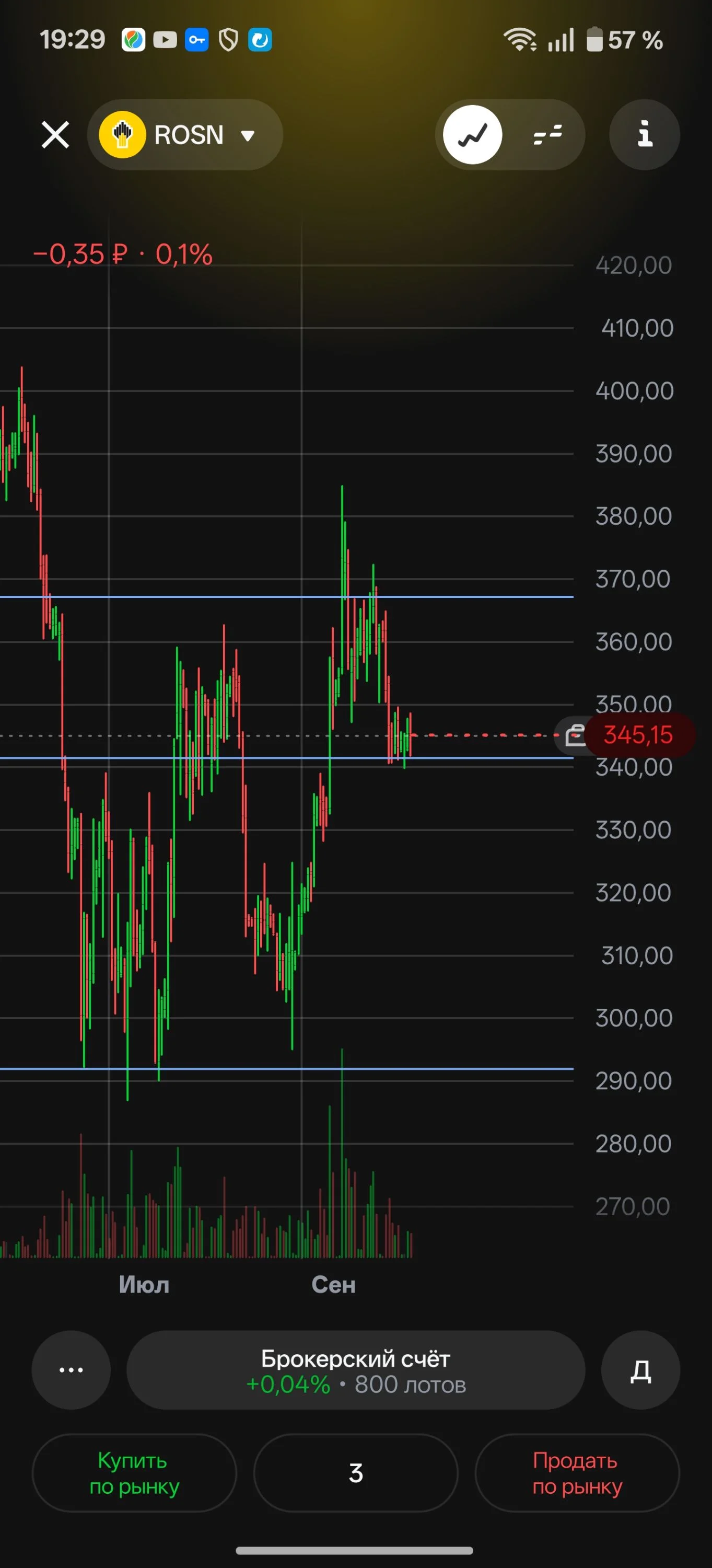
Task: Expand the ROSN ticker dropdown arrow
Action: (x=247, y=135)
